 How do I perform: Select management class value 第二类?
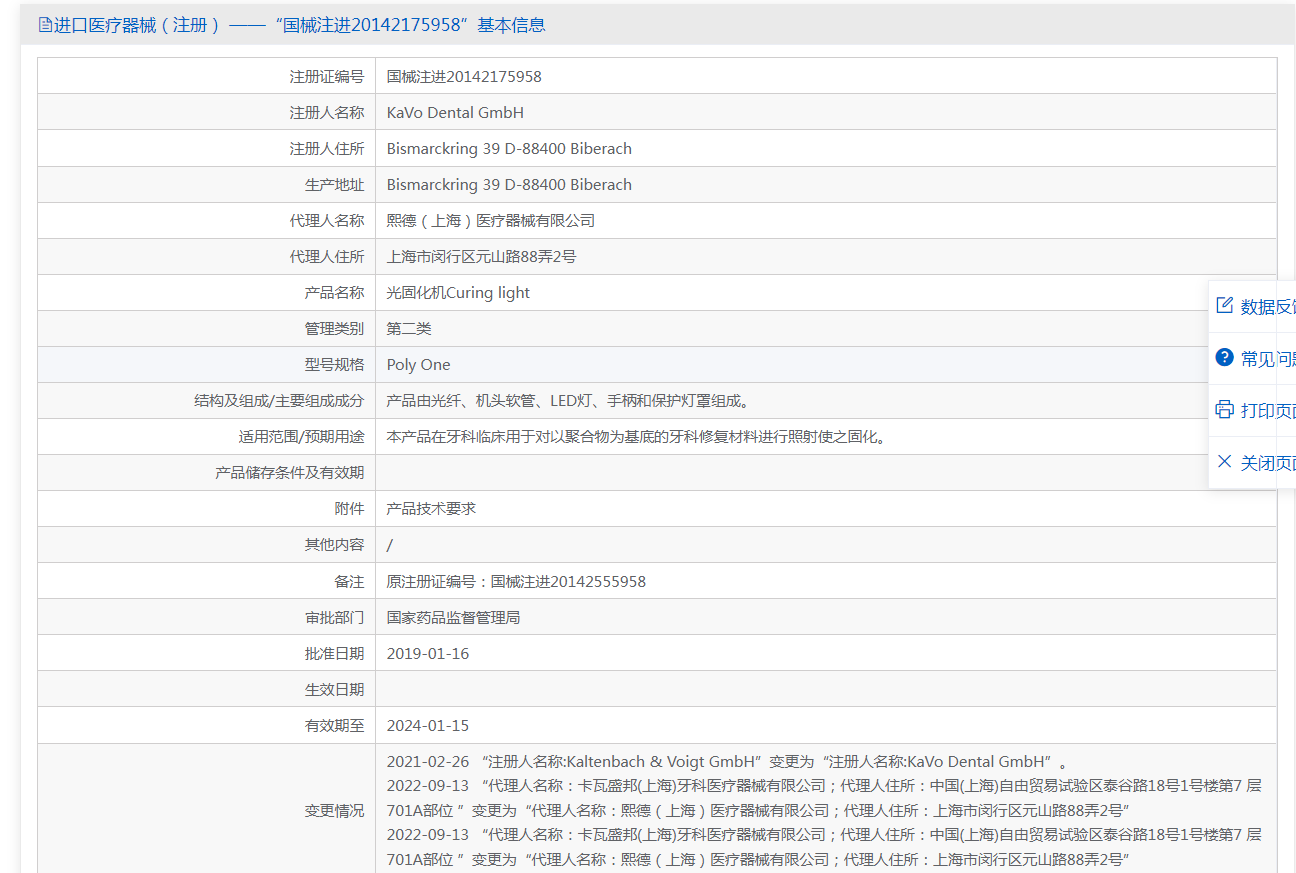409,328
